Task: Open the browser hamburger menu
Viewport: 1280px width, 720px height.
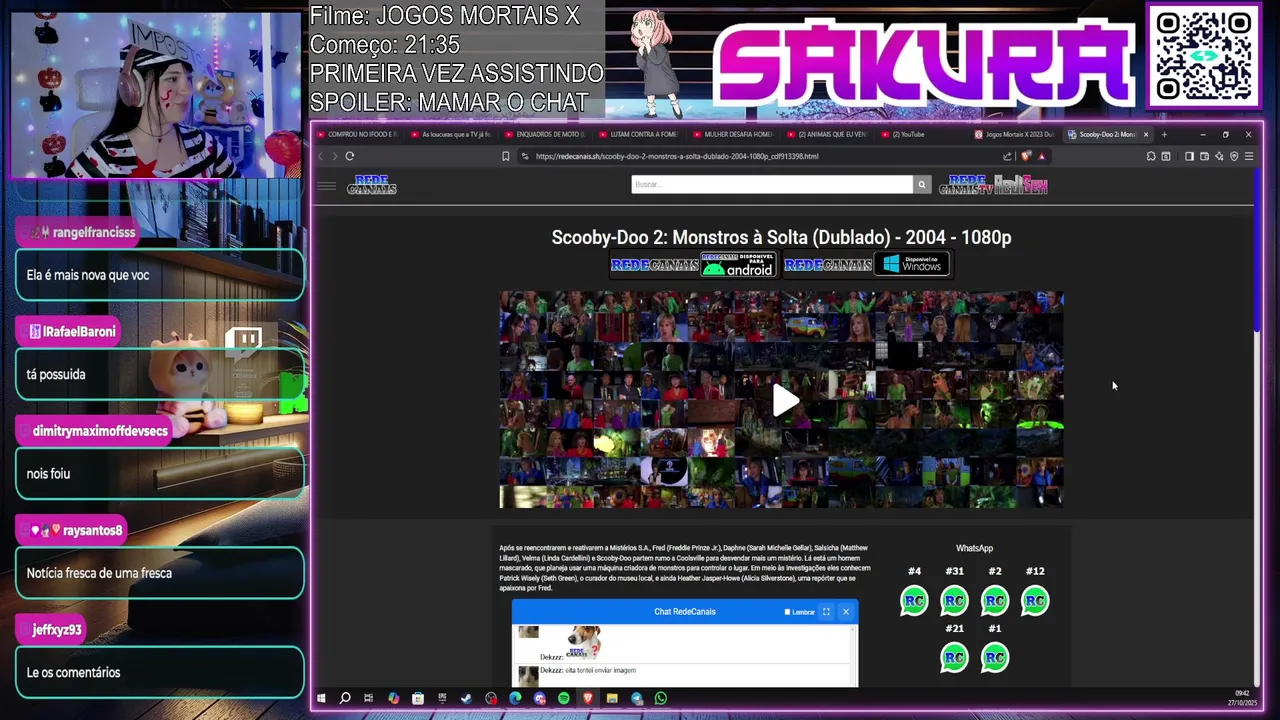Action: 1249,156
